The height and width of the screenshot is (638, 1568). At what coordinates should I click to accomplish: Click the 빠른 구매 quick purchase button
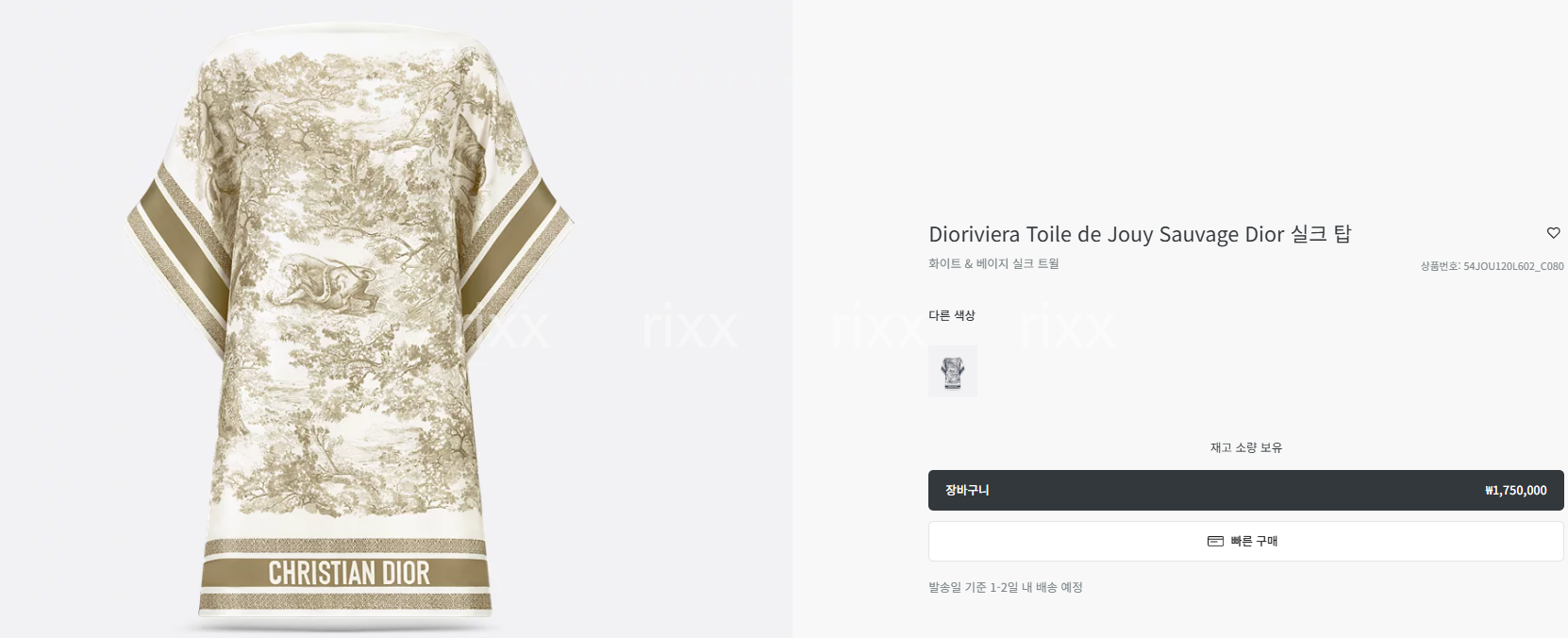tap(1245, 541)
